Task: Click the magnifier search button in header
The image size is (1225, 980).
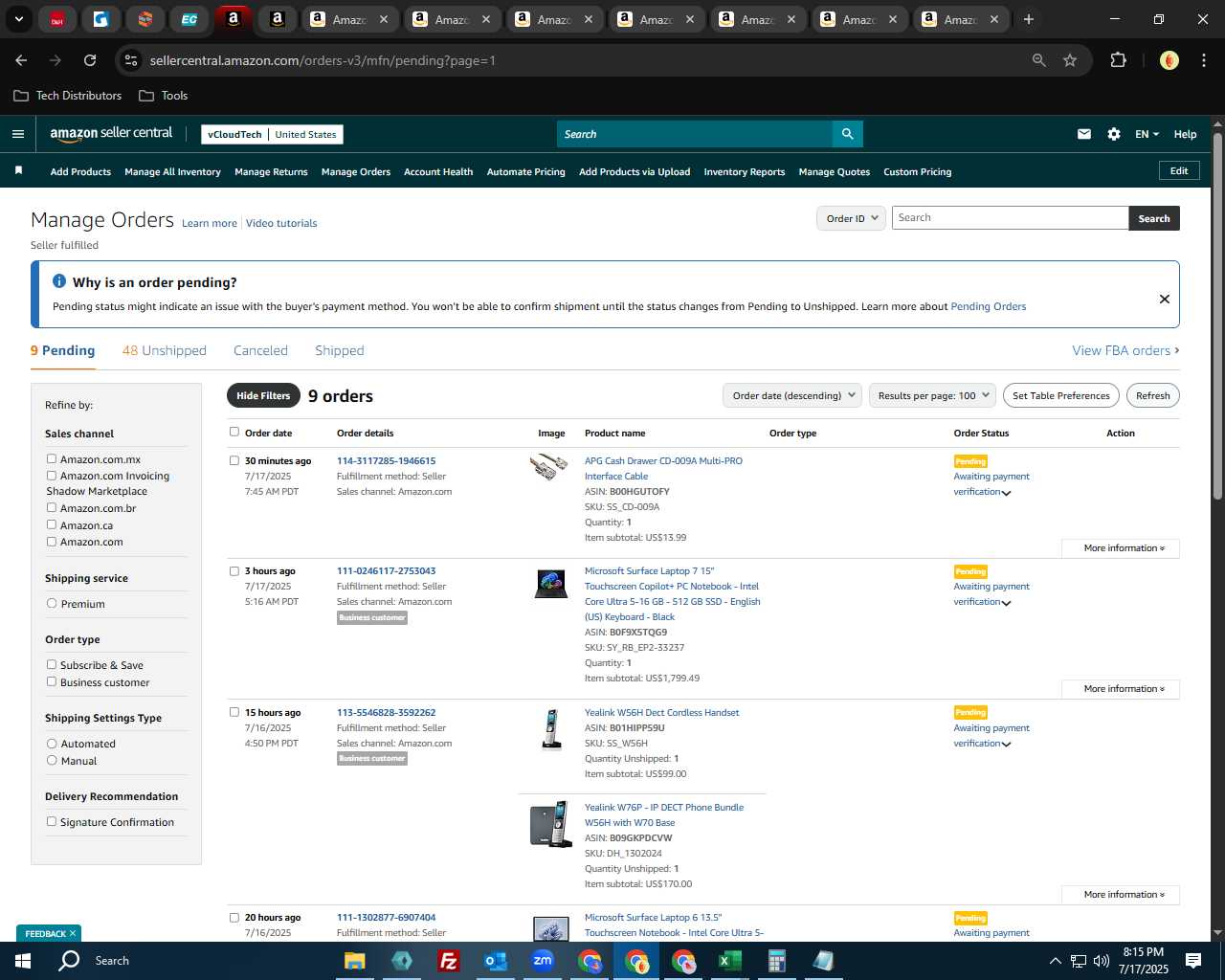Action: pos(847,134)
